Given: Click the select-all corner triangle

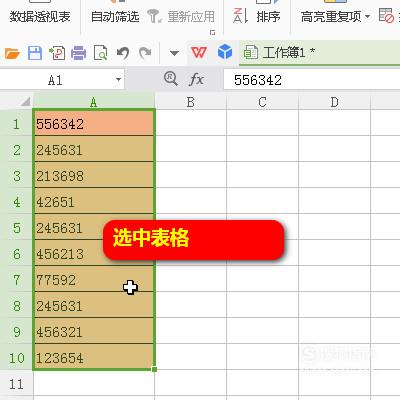Looking at the screenshot, I should coord(26,101).
